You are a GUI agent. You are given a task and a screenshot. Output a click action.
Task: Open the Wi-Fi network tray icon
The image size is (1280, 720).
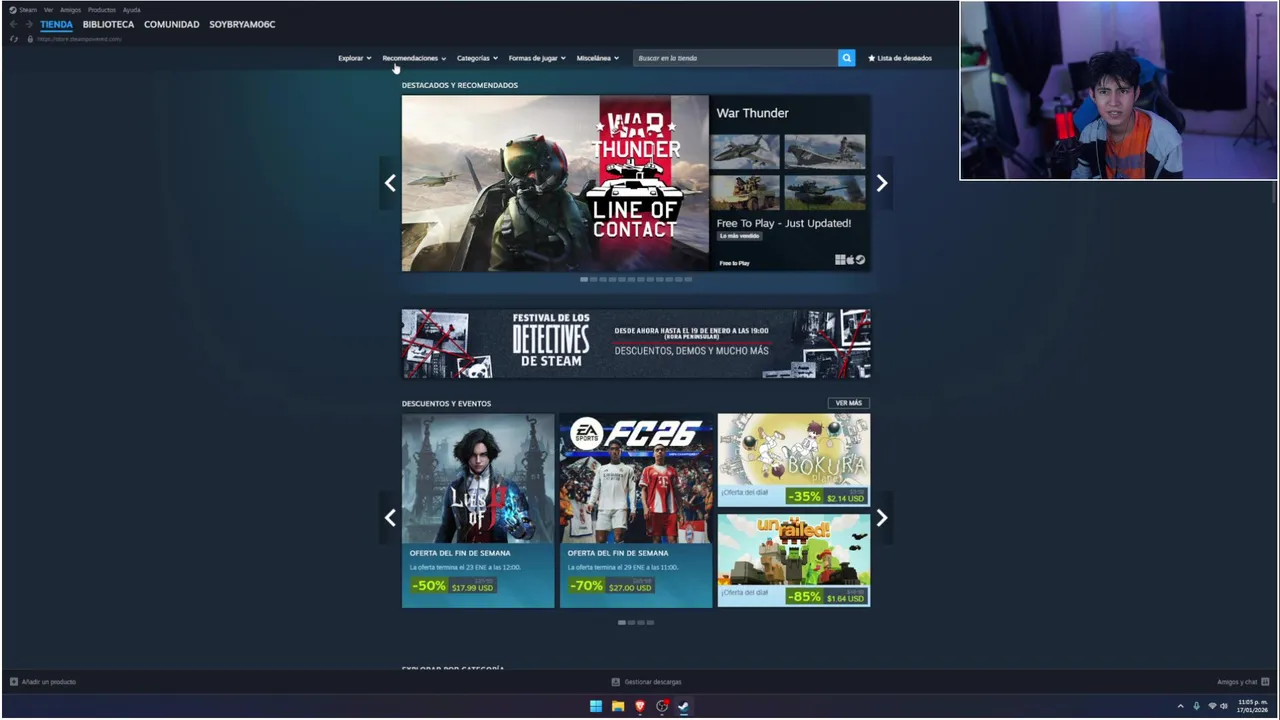coord(1212,706)
